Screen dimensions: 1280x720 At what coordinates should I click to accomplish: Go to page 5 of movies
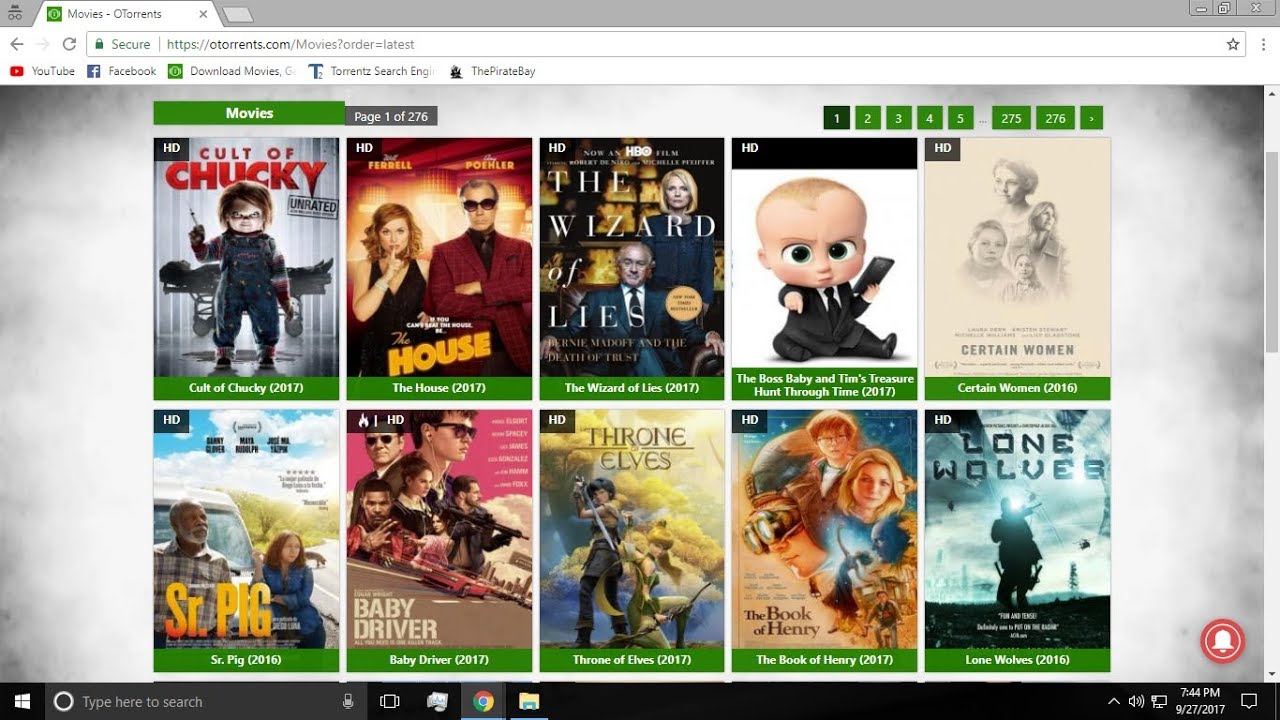[x=960, y=118]
